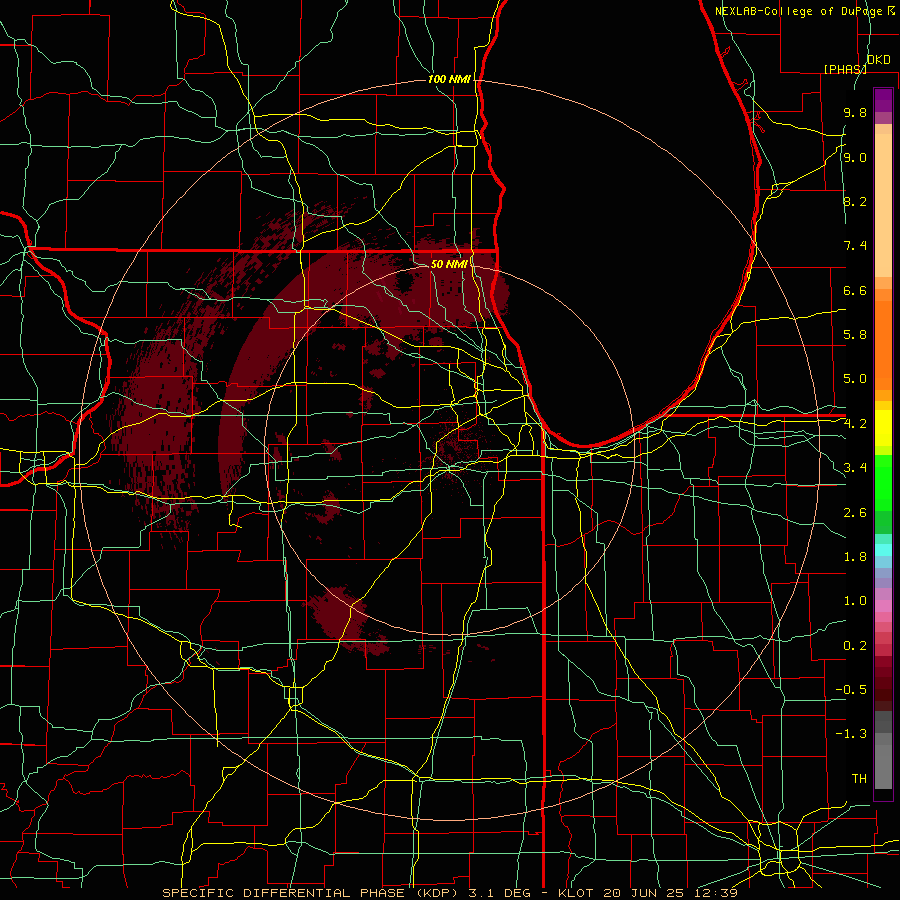This screenshot has height=900, width=900.
Task: Select the -1.3 legend value
Action: tap(851, 734)
